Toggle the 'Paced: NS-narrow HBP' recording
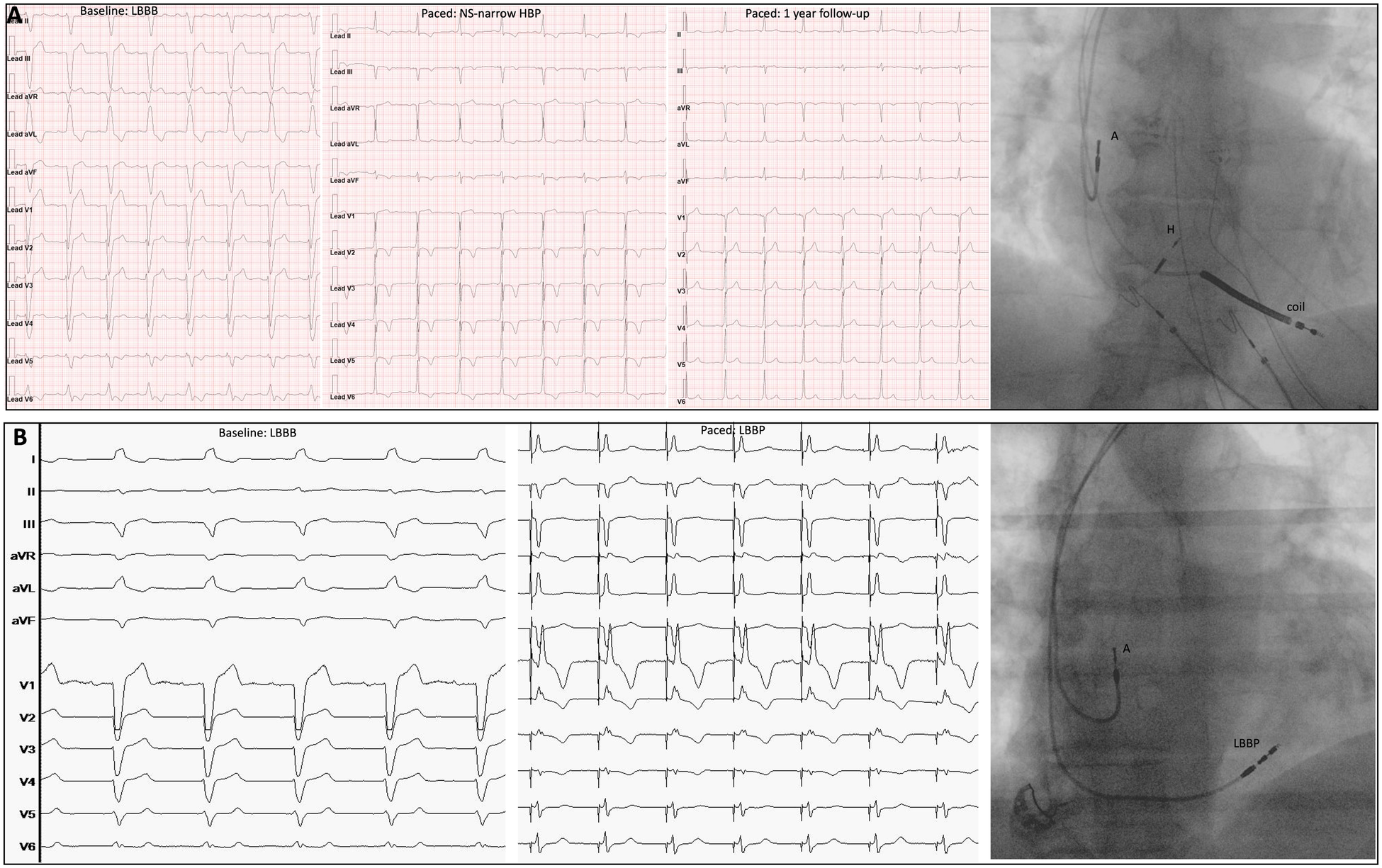 (496, 213)
